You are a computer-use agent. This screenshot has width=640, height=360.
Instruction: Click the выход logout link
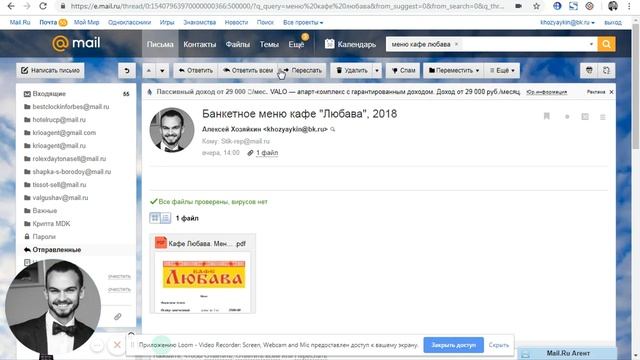click(613, 22)
